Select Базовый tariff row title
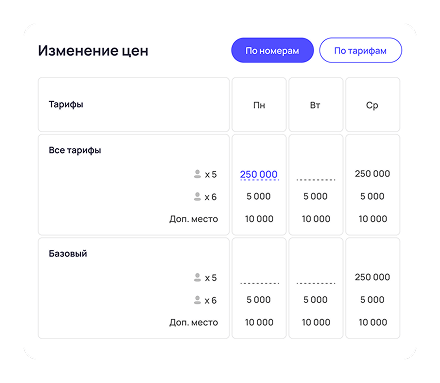 (x=68, y=254)
